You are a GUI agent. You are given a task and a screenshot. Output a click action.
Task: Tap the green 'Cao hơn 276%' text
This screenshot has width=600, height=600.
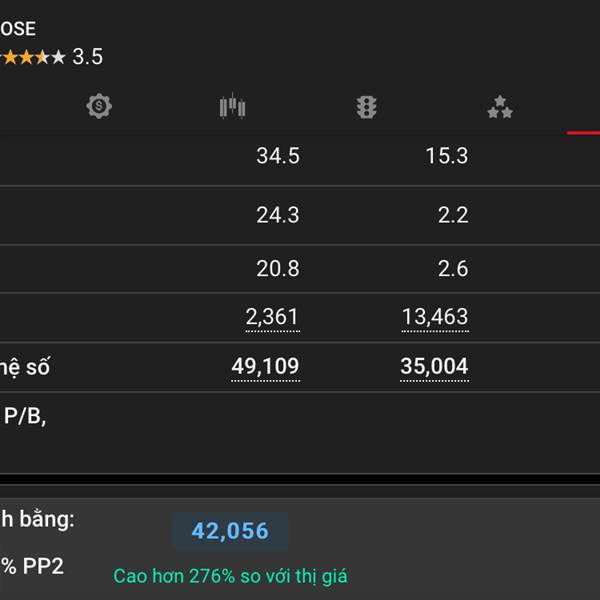[230, 576]
